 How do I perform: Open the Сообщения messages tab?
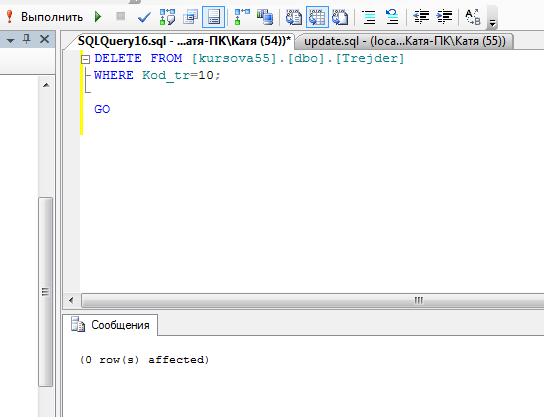point(110,325)
